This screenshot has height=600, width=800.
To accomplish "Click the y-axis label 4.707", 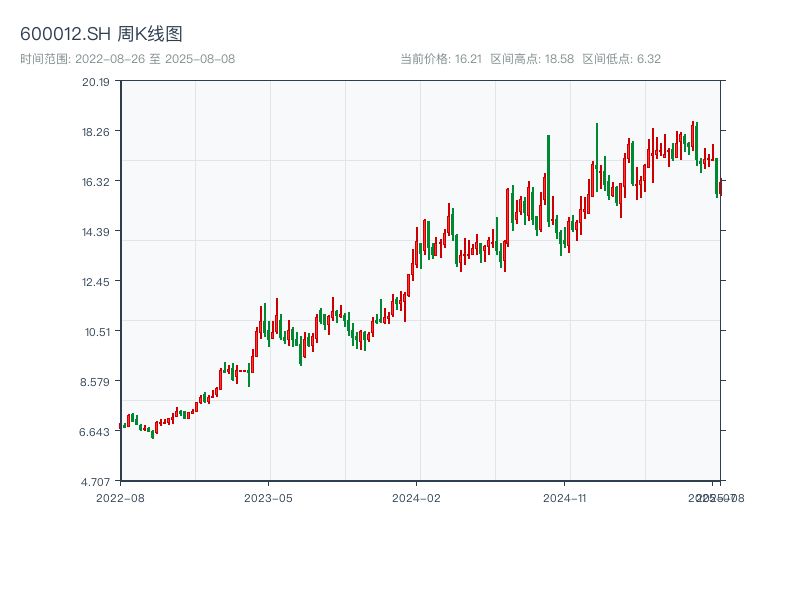I will pos(95,482).
